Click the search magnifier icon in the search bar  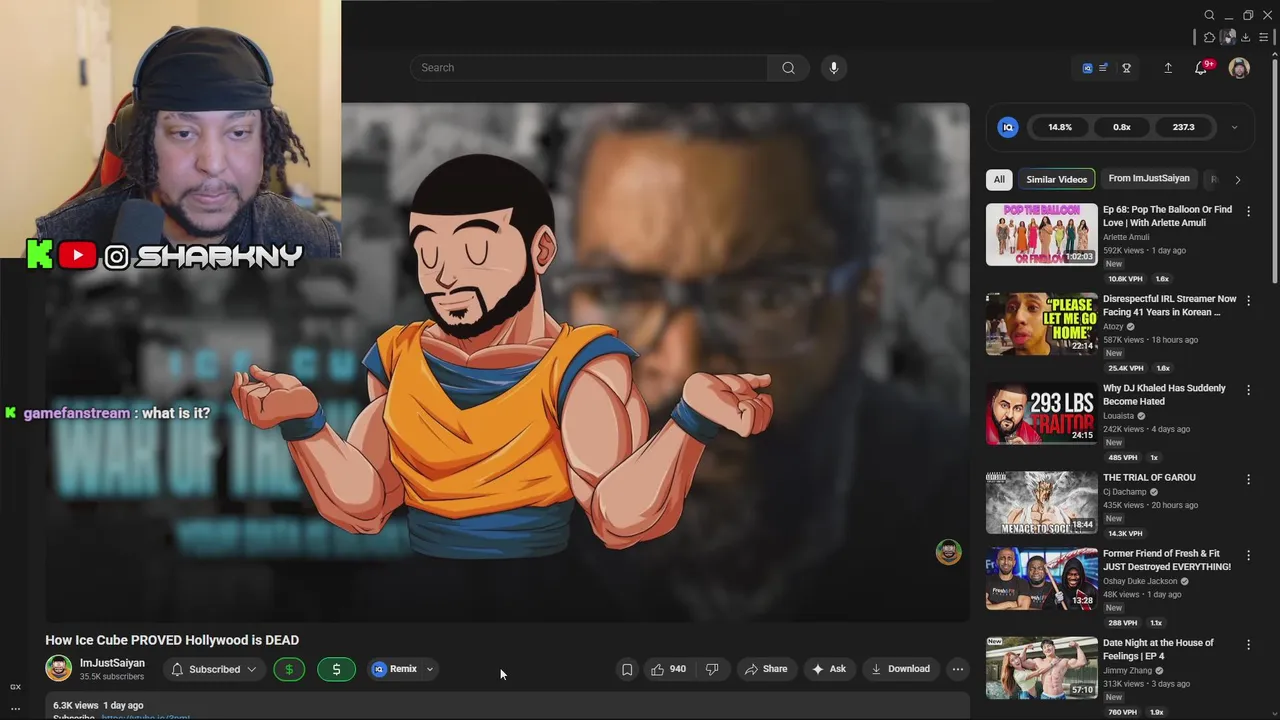788,68
